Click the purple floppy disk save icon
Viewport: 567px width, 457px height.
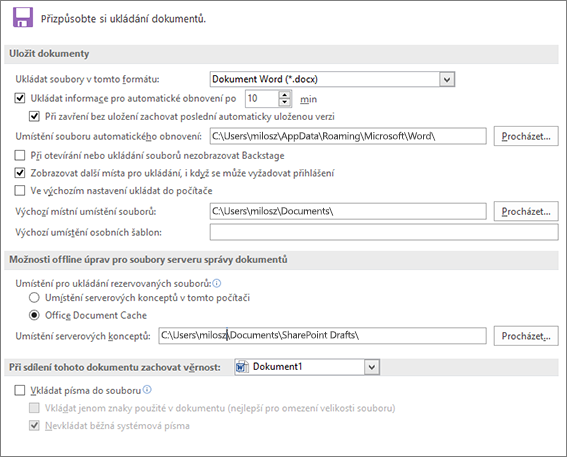pos(23,17)
